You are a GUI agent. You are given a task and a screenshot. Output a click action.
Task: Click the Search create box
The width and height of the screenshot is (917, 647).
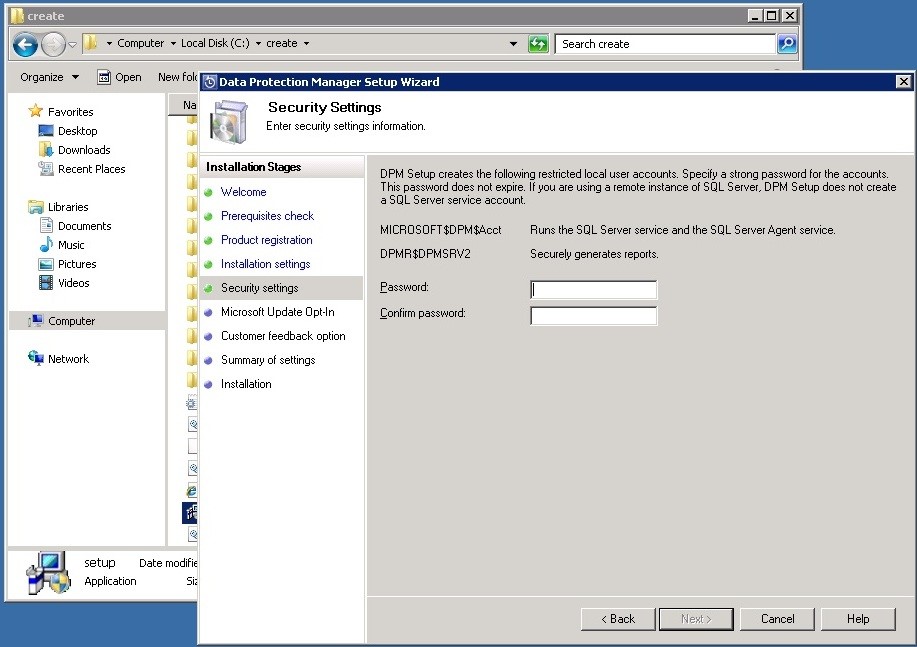[x=665, y=44]
